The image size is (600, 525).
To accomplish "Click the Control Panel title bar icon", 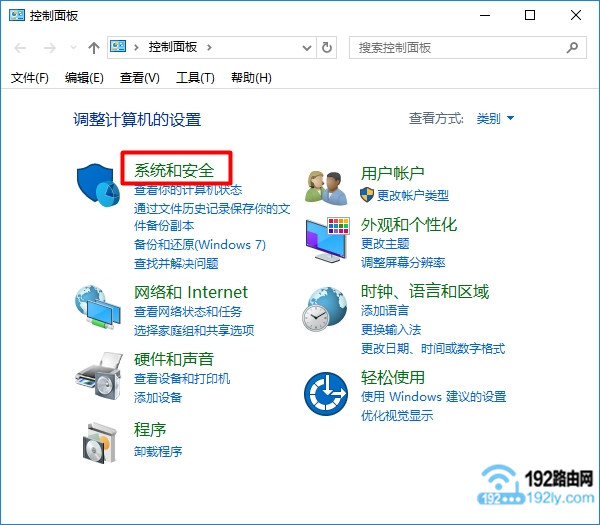I will 17,15.
